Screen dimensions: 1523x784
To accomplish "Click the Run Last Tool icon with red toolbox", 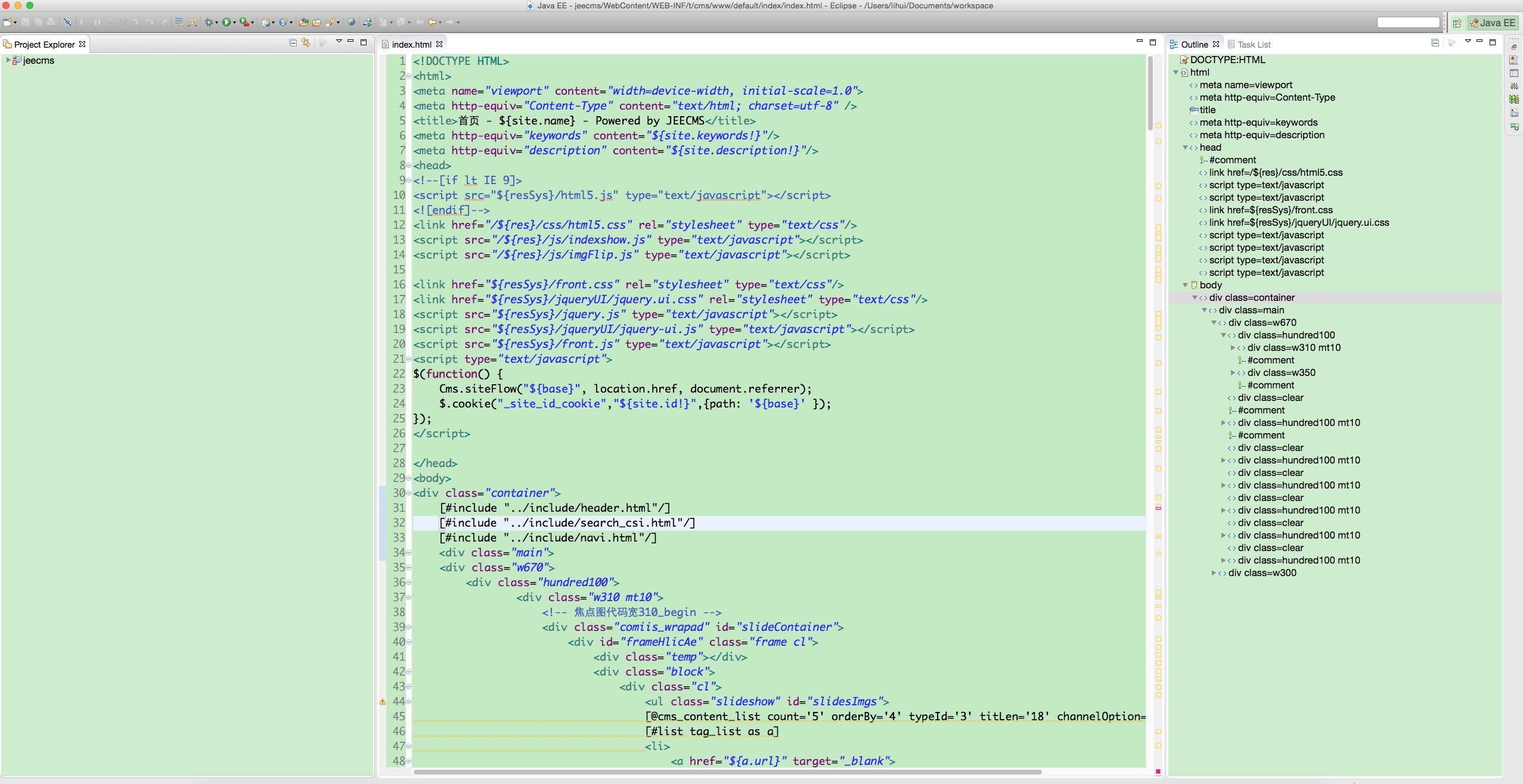I will pyautogui.click(x=244, y=23).
